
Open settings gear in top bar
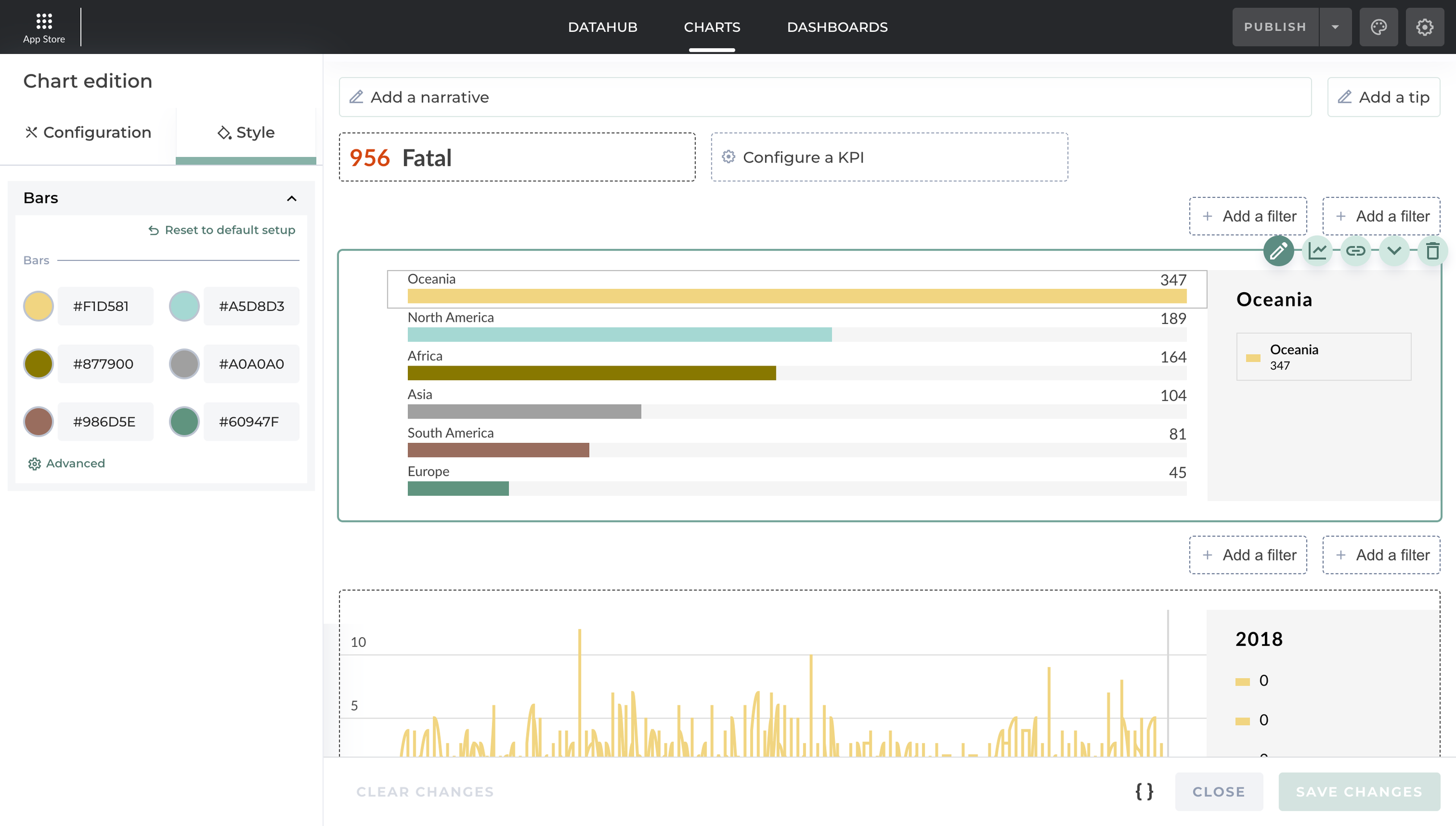1424,27
